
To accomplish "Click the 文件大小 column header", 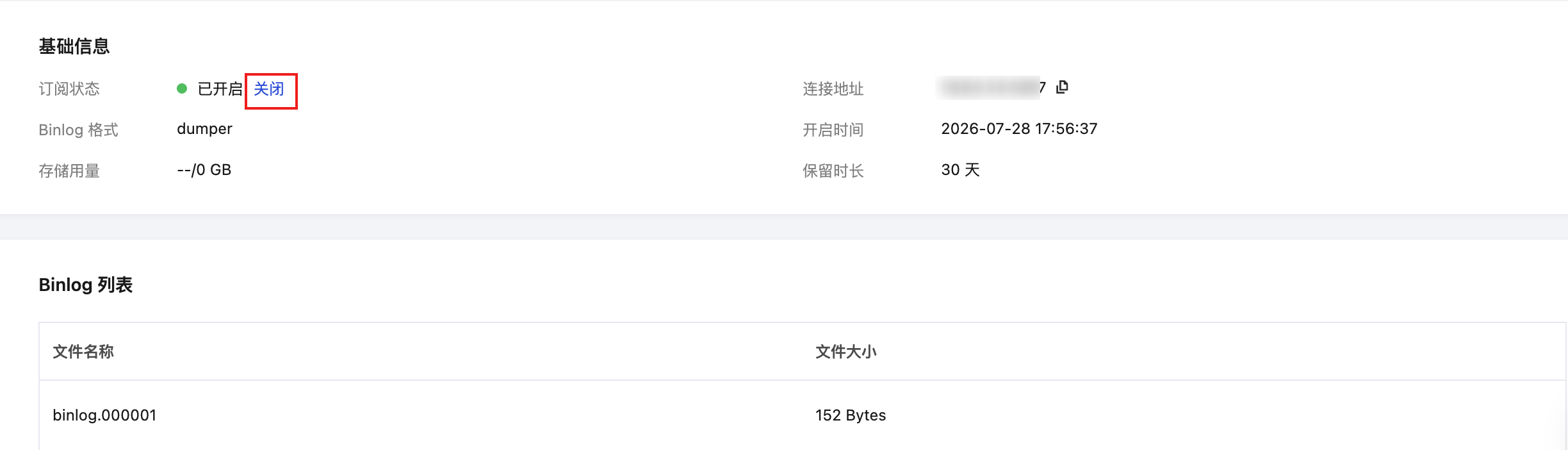I will pos(846,351).
